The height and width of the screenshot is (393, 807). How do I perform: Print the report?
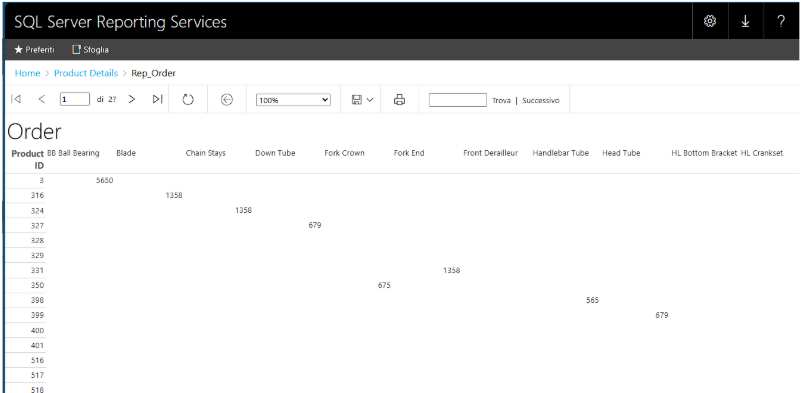coord(399,100)
